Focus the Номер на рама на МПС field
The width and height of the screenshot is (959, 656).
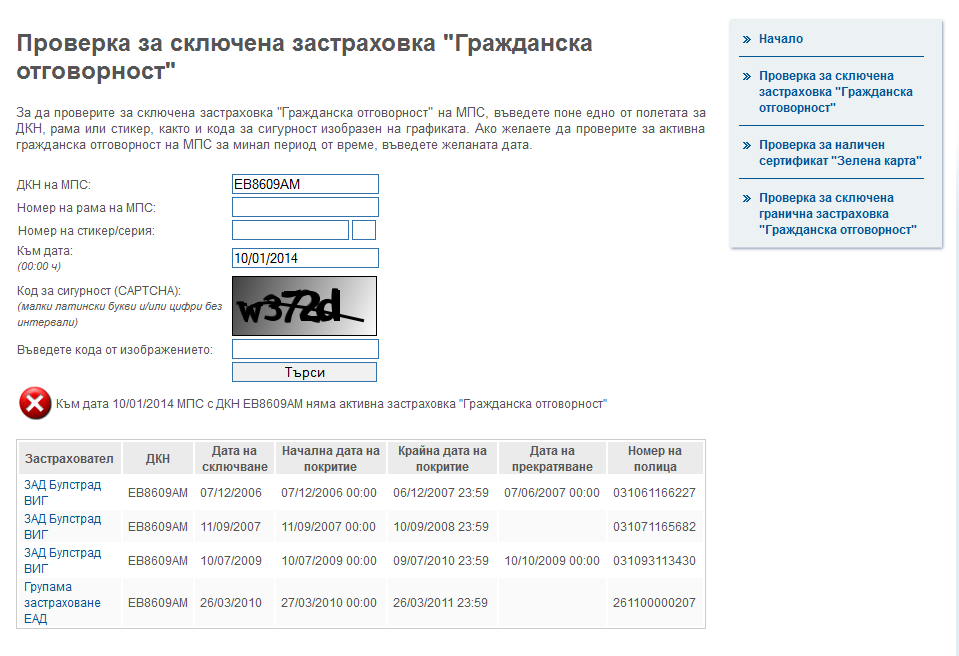305,207
